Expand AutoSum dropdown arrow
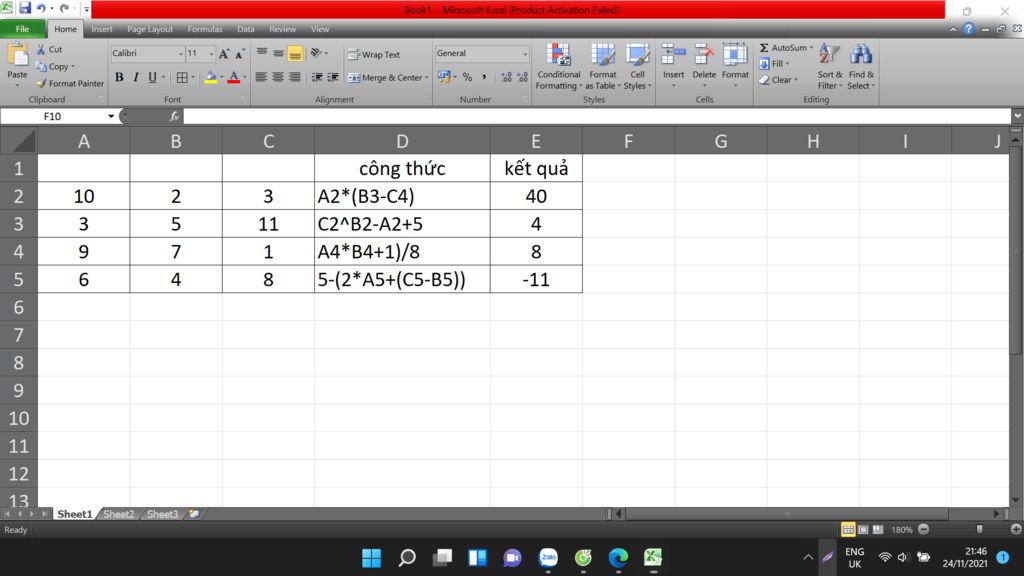Viewport: 1024px width, 576px height. pyautogui.click(x=811, y=48)
